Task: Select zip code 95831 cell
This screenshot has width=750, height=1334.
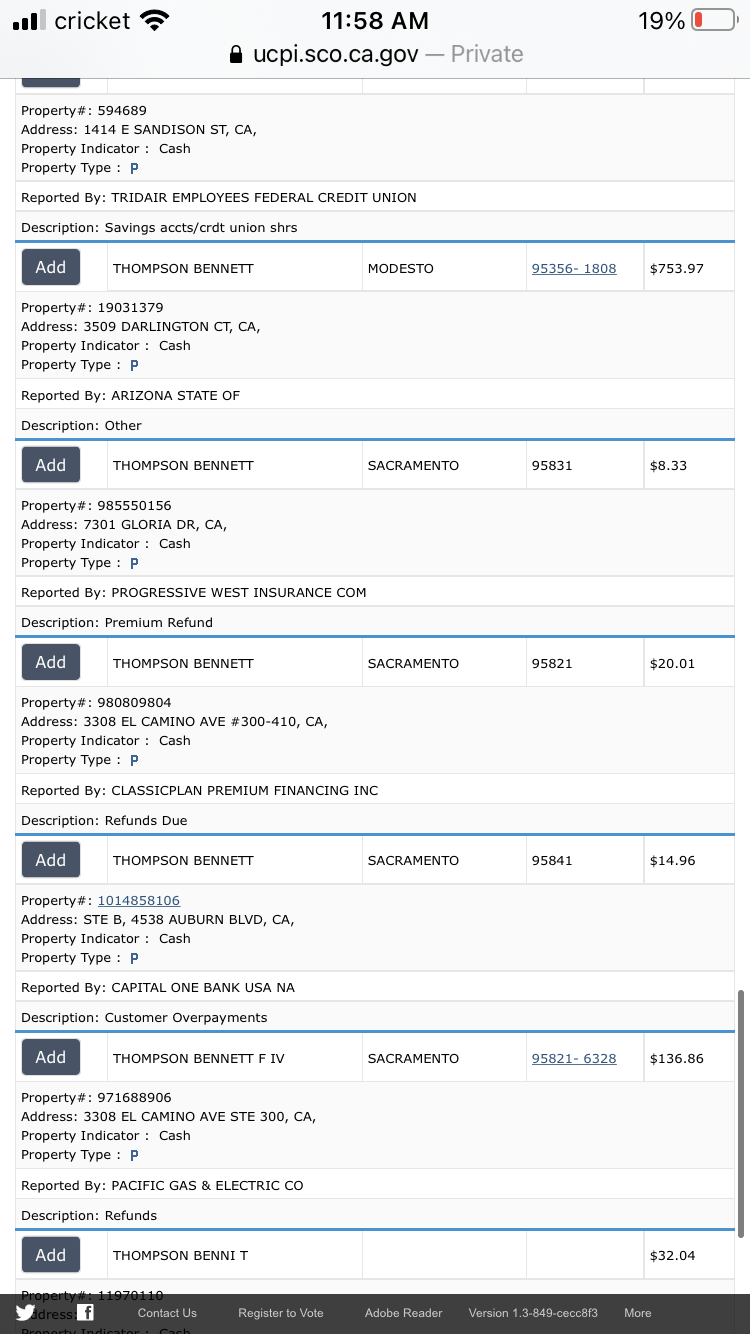Action: click(x=585, y=465)
